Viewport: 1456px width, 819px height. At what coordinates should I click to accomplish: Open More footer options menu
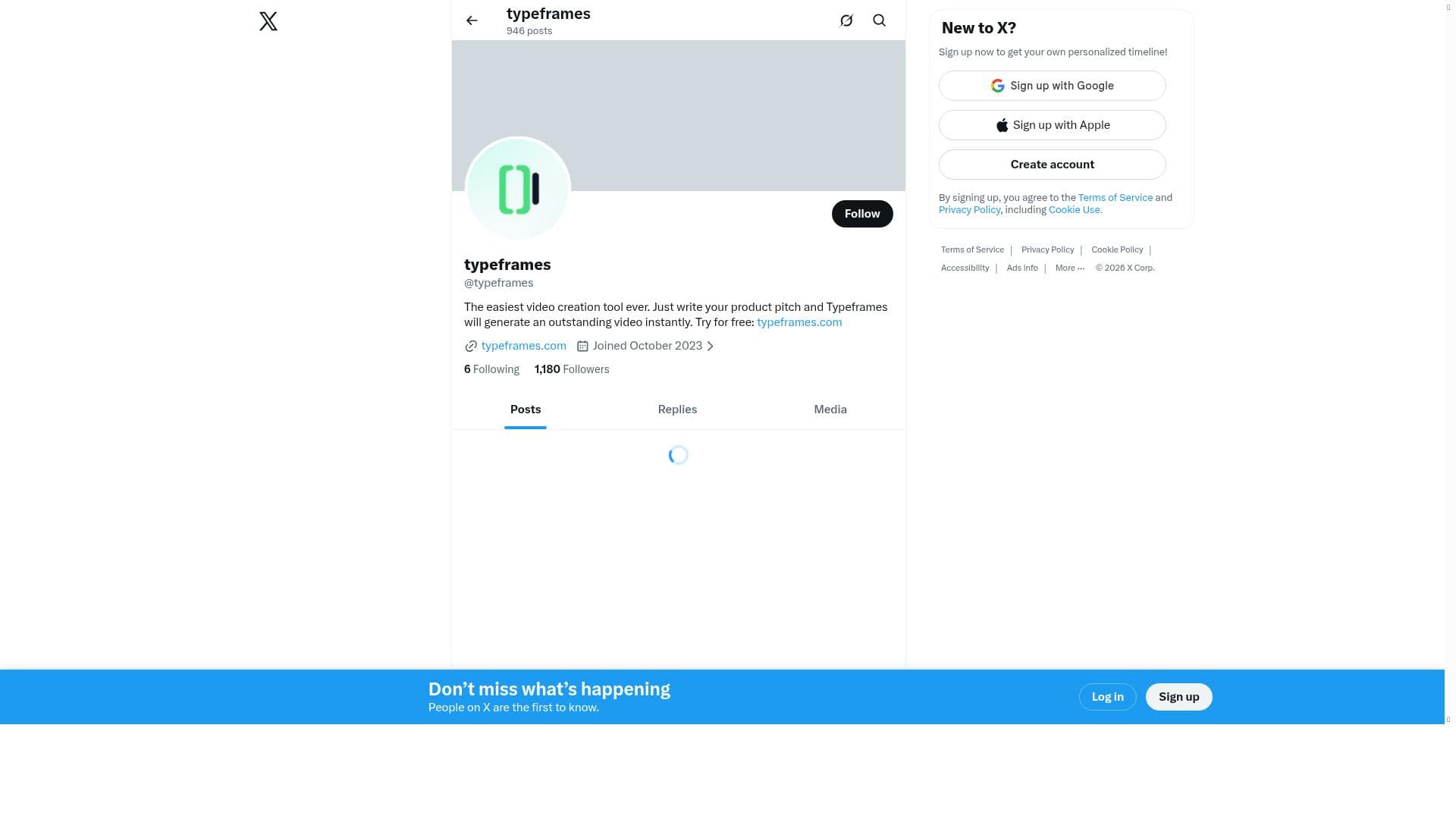point(1069,268)
